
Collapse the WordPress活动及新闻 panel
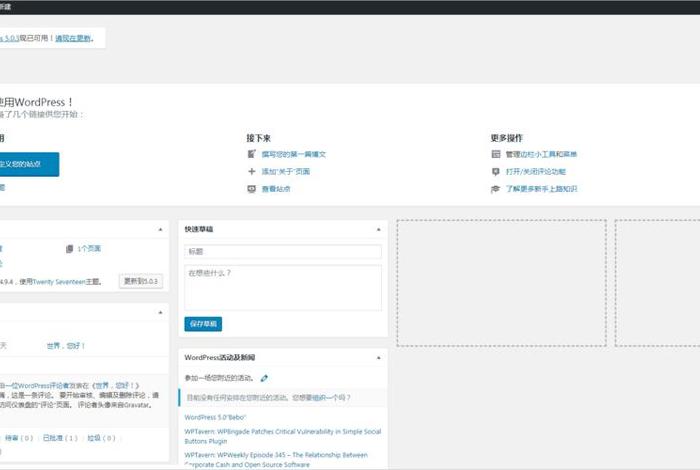tap(379, 358)
